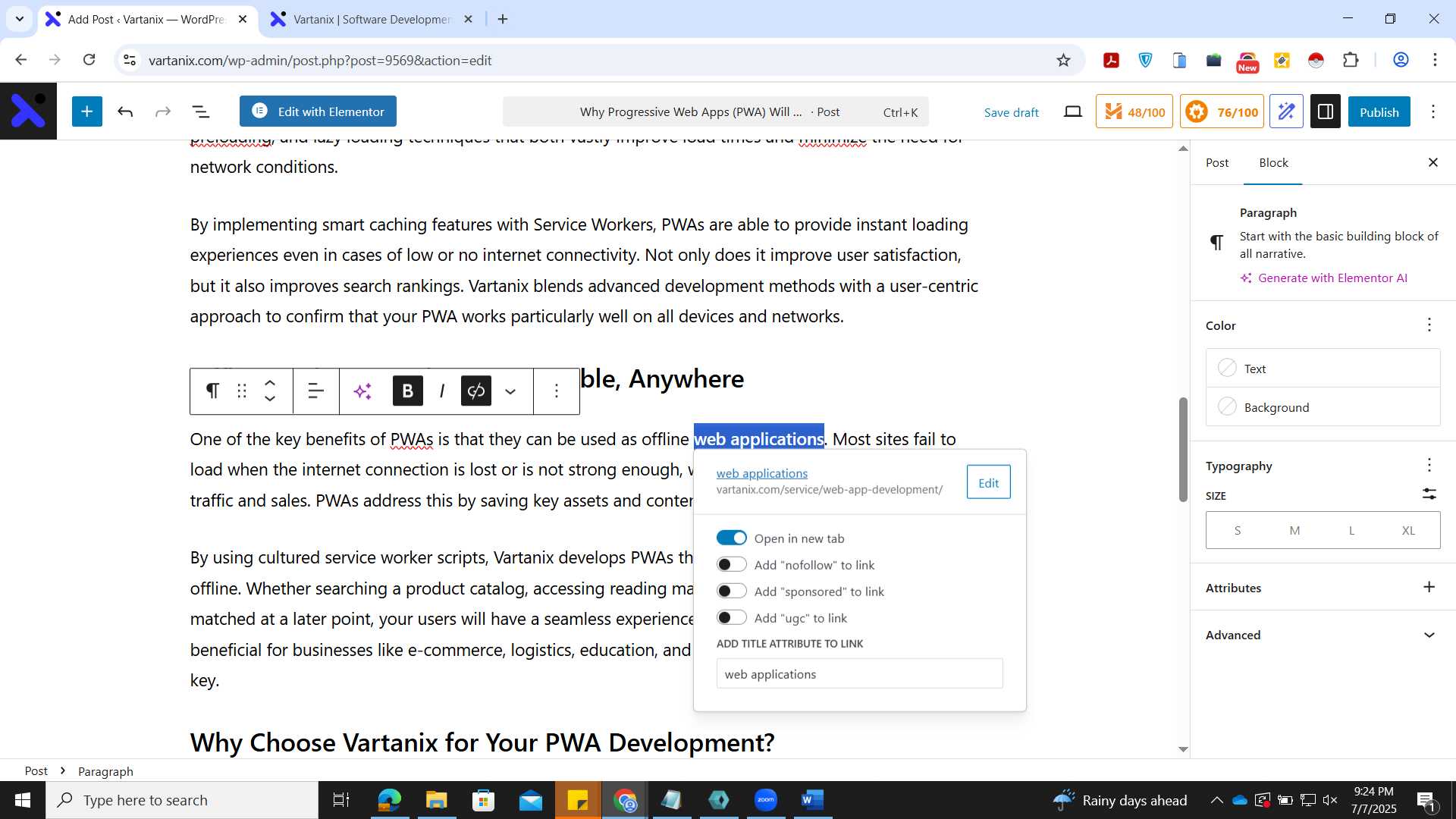Move the block down
This screenshot has height=819, width=1456.
click(x=270, y=399)
